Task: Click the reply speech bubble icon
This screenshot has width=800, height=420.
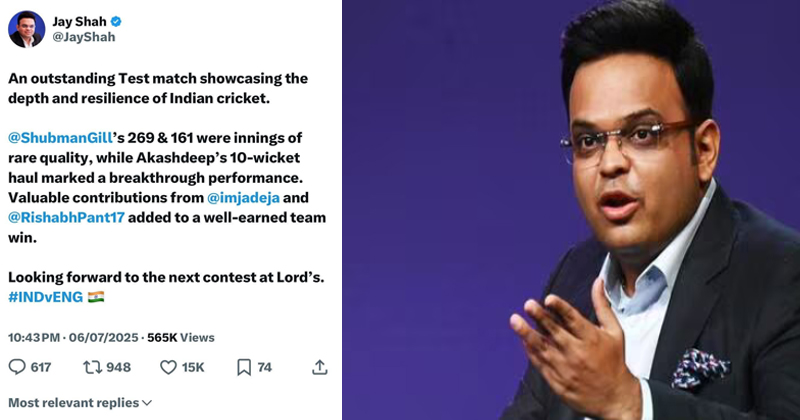Action: [17, 367]
